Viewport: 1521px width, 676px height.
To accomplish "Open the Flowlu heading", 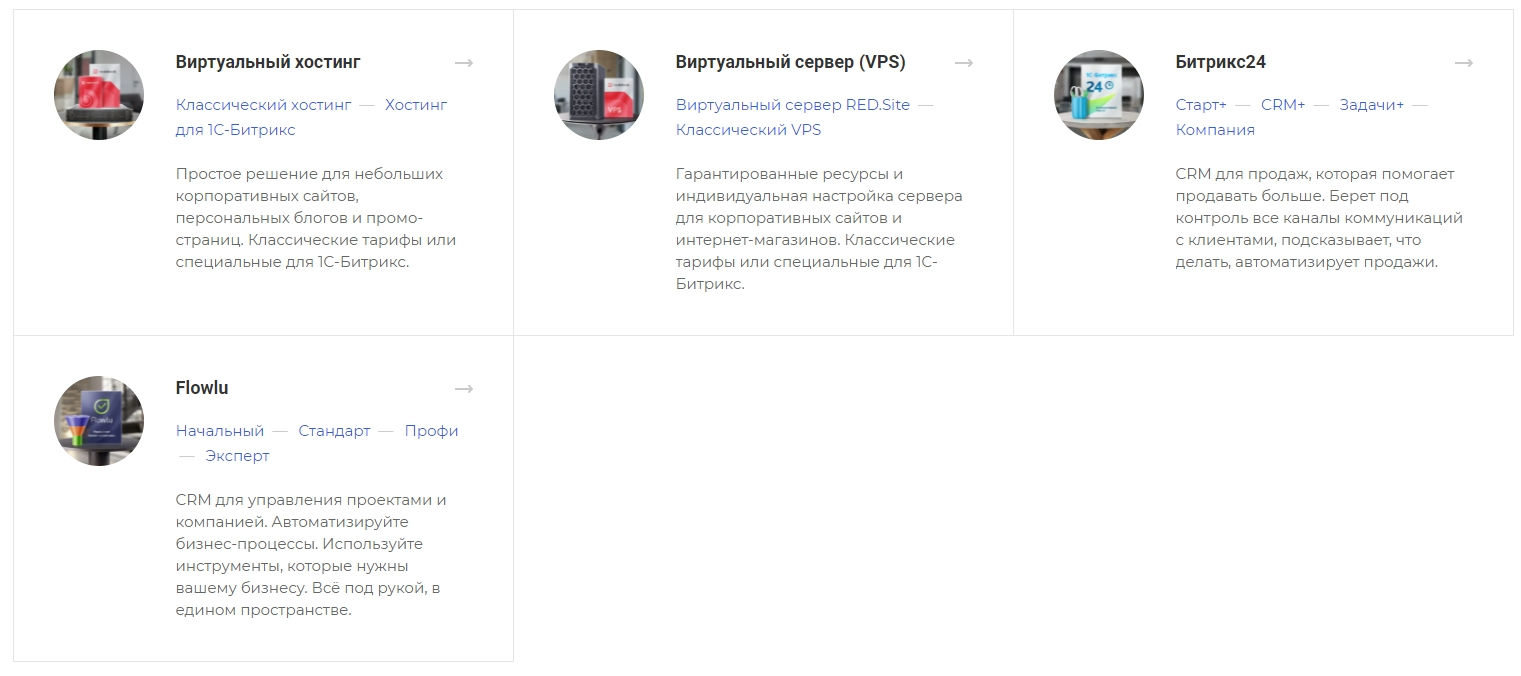I will coord(202,388).
